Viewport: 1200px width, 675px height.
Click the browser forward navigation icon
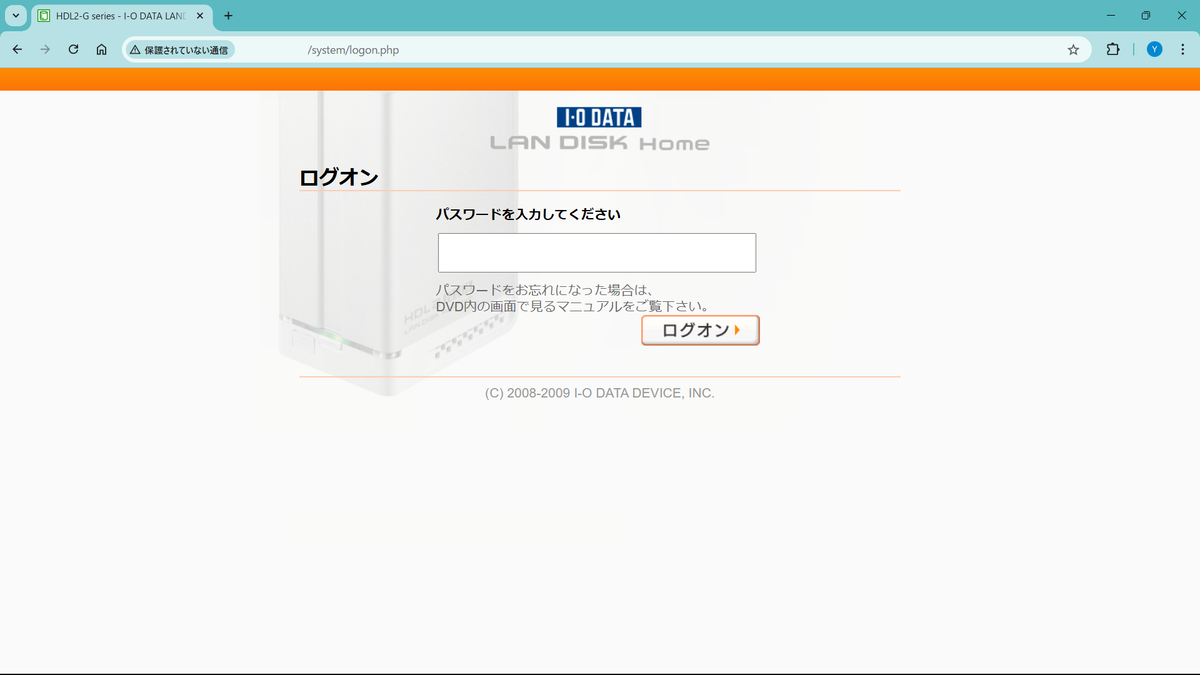click(44, 49)
